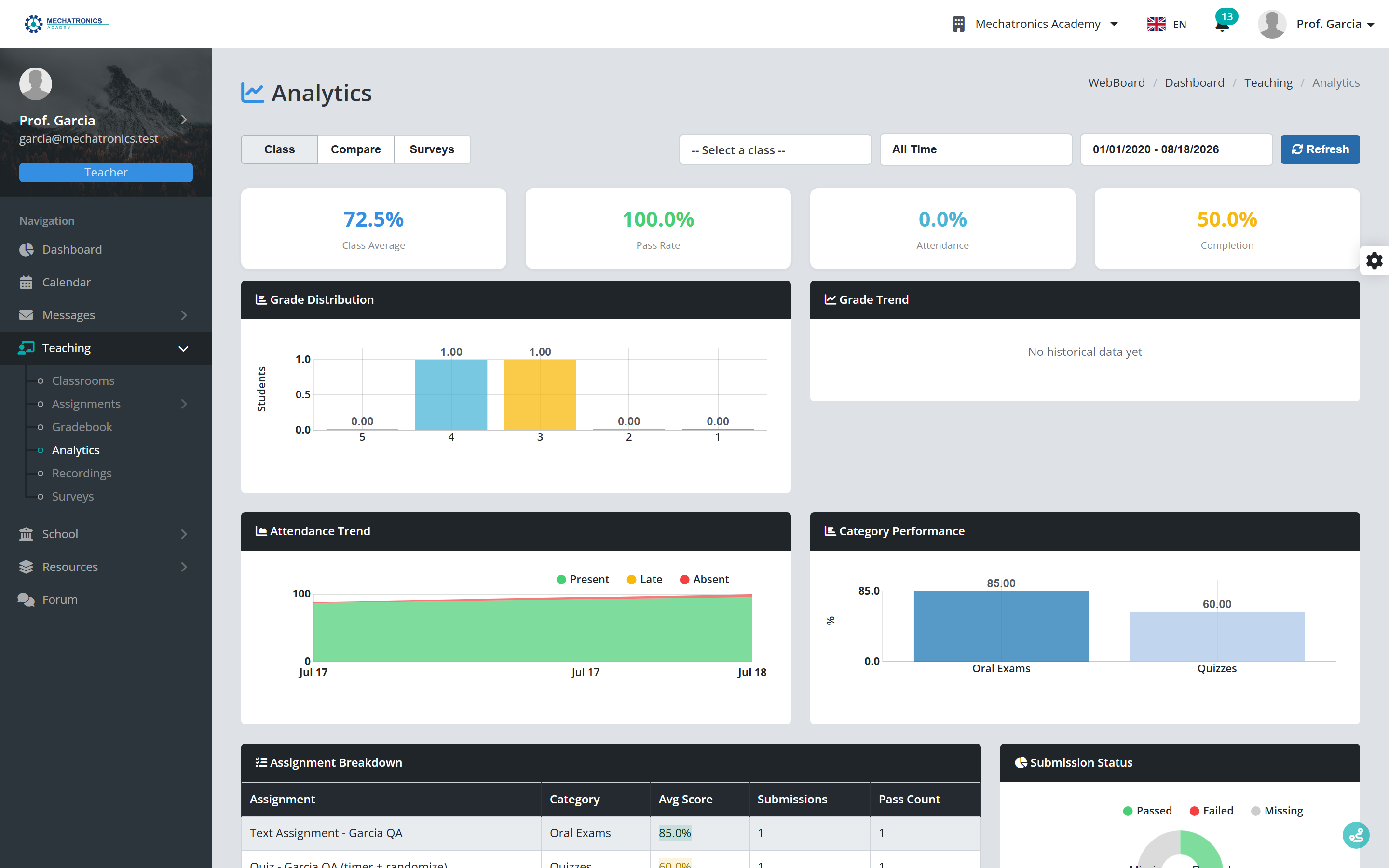Switch to the Compare tab
This screenshot has width=1389, height=868.
(356, 150)
